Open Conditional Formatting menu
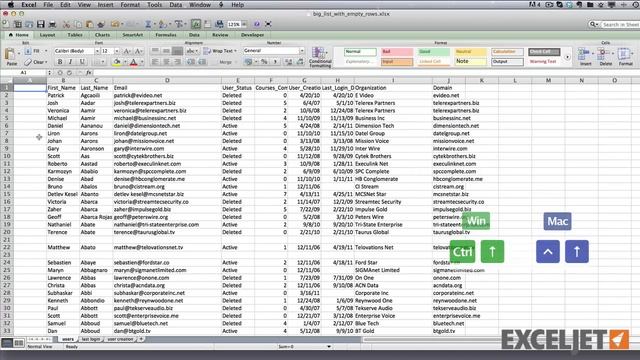The height and width of the screenshot is (360, 640). 320,57
